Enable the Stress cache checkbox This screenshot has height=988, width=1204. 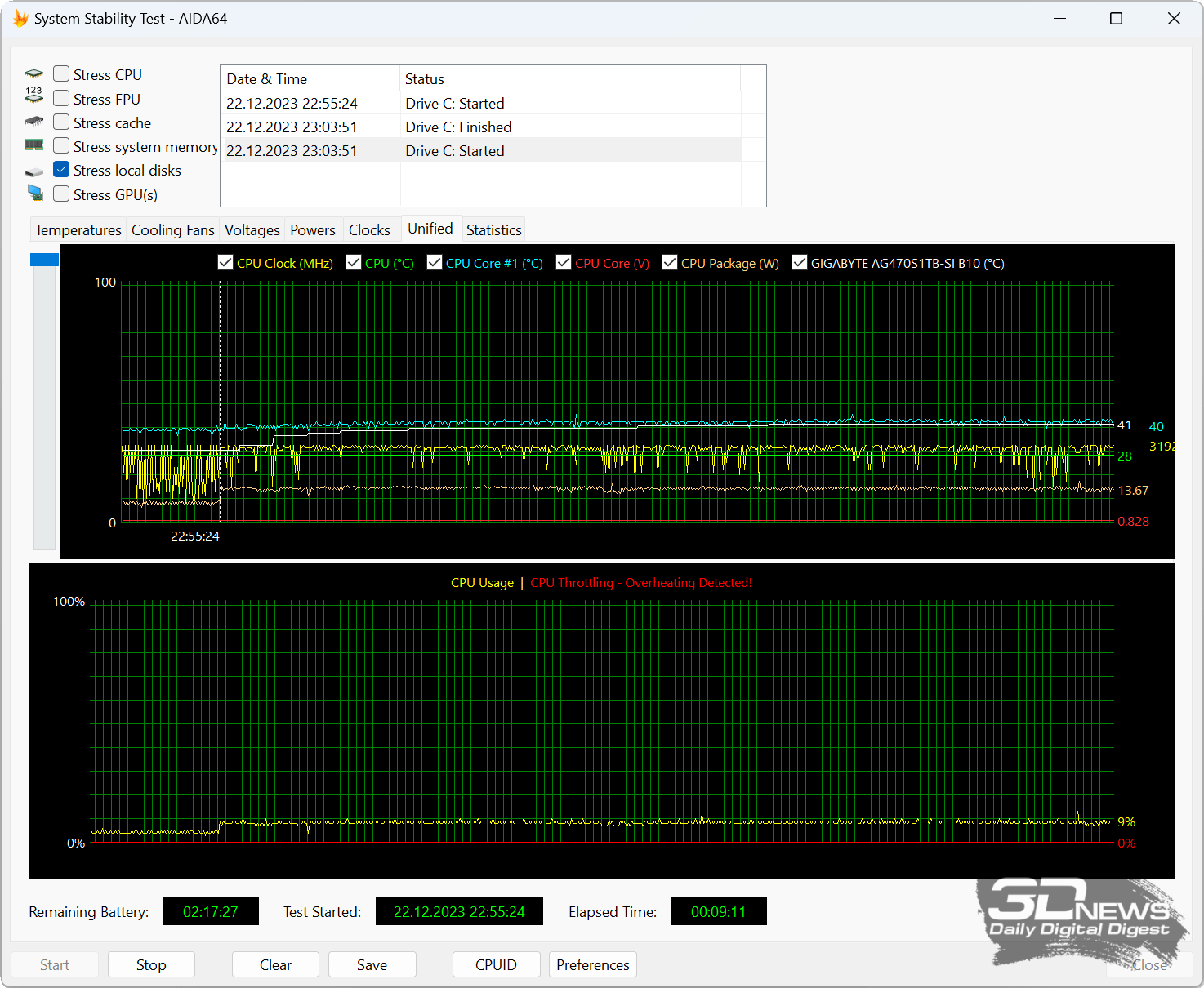pyautogui.click(x=61, y=122)
